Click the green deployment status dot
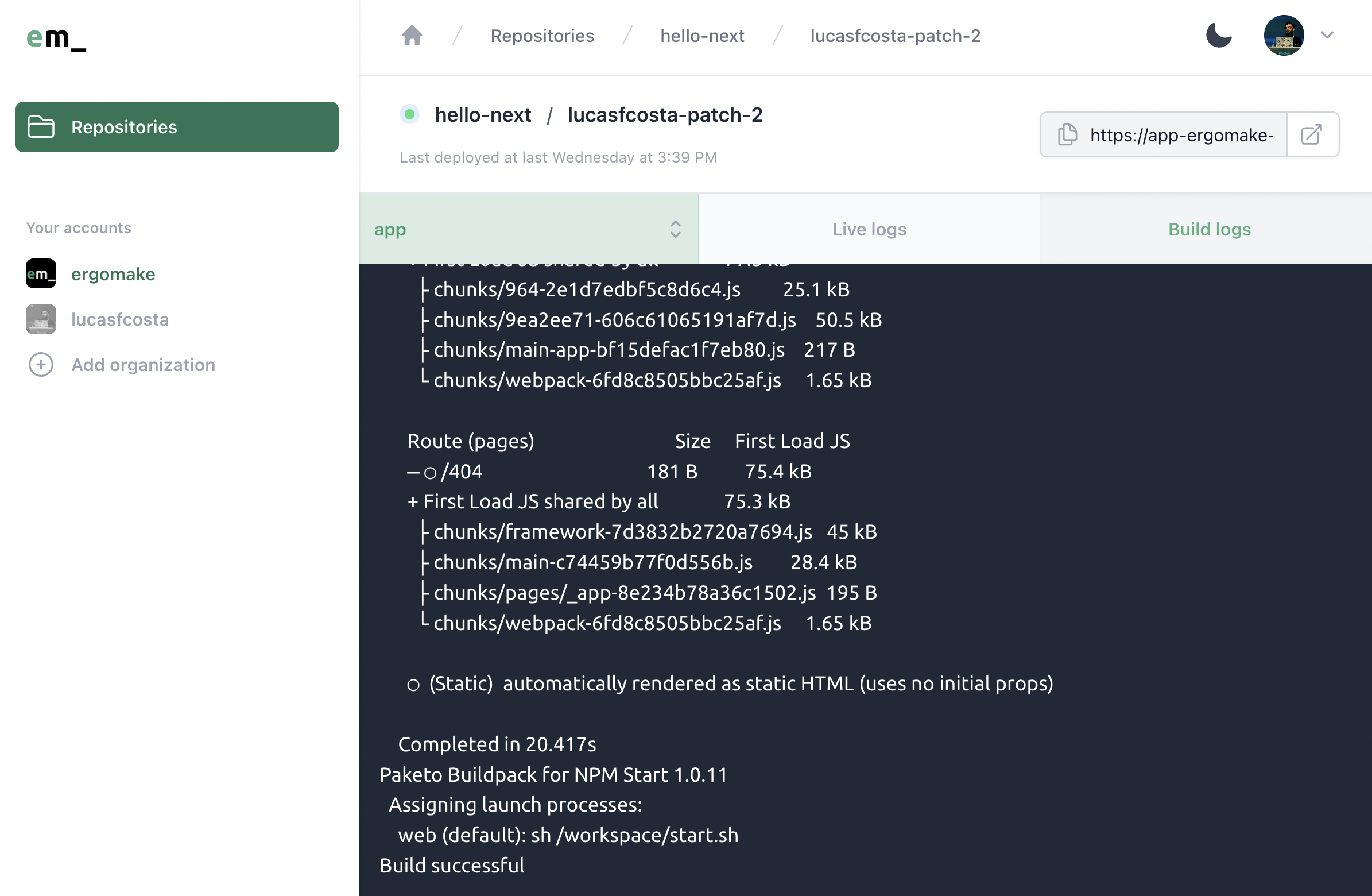Viewport: 1372px width, 896px height. pyautogui.click(x=409, y=114)
